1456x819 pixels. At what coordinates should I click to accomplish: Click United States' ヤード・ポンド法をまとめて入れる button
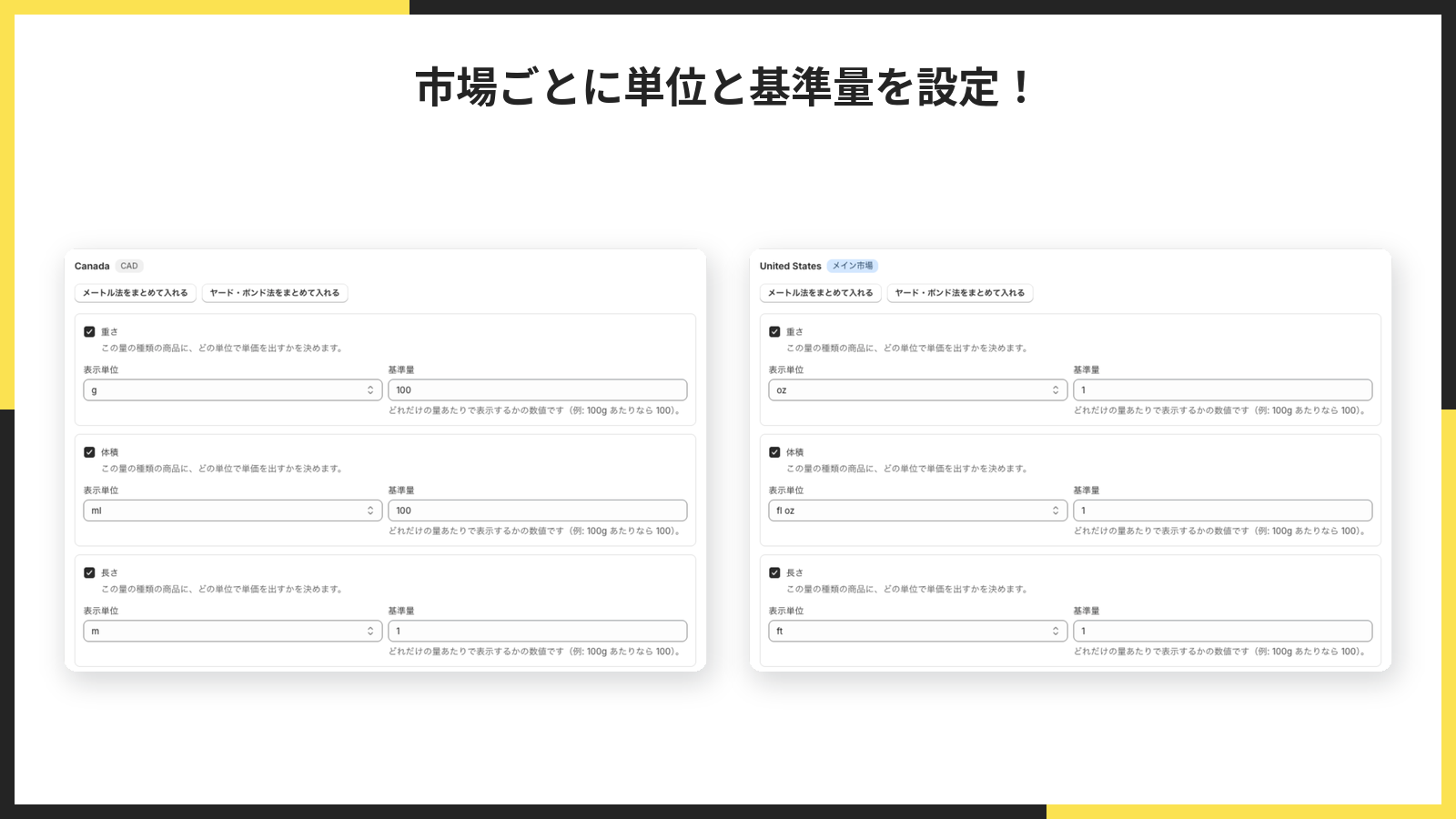tap(960, 293)
